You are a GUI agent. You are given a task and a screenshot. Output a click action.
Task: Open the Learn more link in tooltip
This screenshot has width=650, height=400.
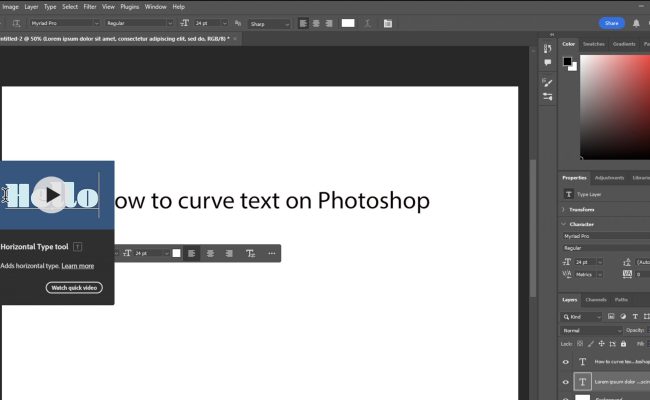[x=78, y=266]
